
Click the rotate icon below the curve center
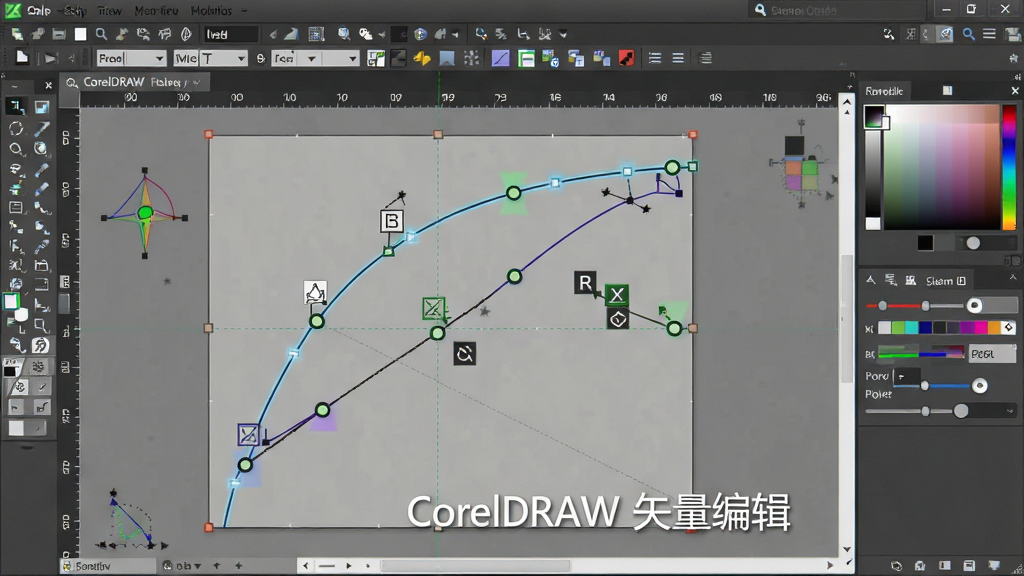pyautogui.click(x=464, y=354)
